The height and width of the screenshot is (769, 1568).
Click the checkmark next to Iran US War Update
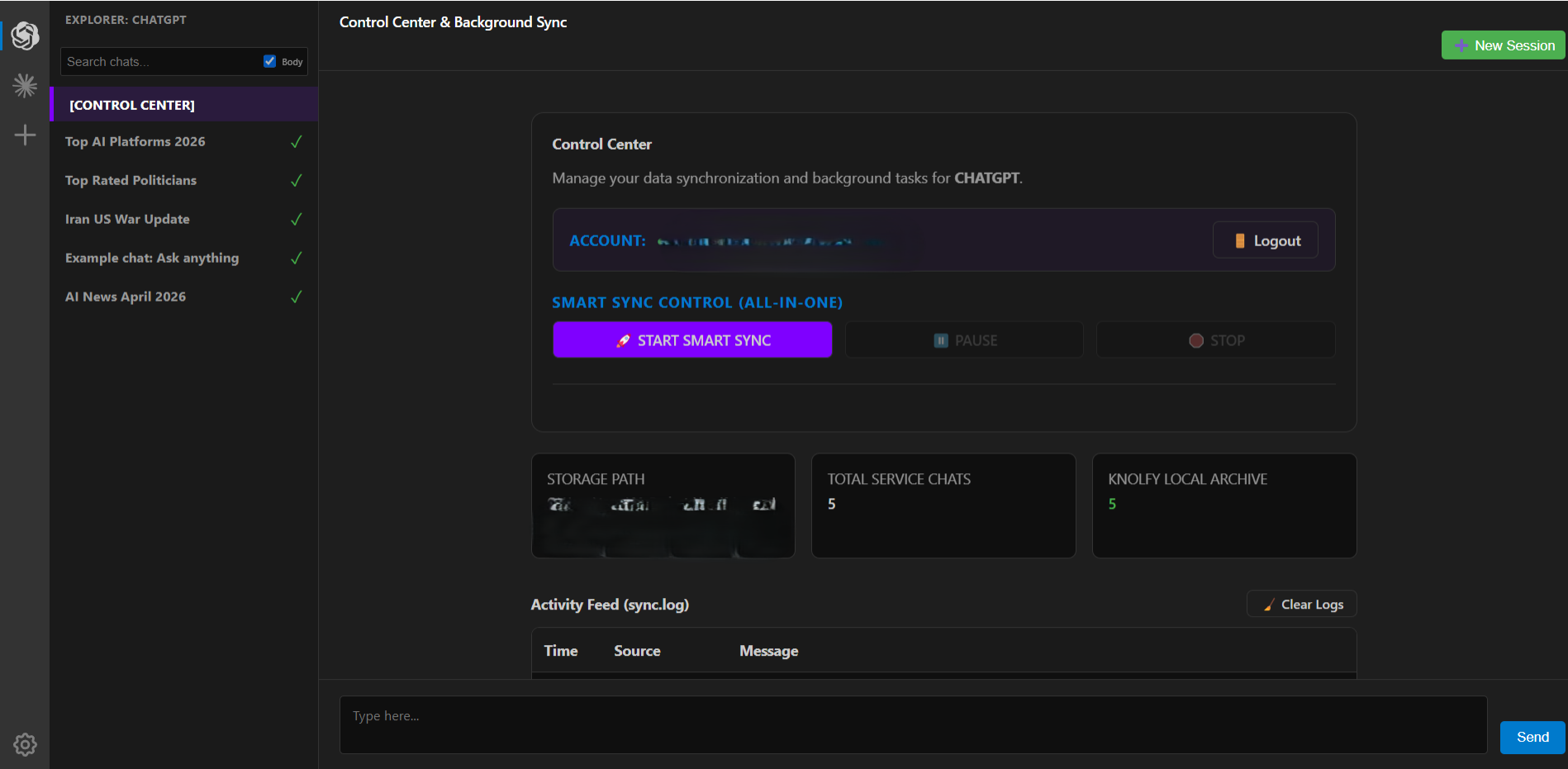[297, 220]
